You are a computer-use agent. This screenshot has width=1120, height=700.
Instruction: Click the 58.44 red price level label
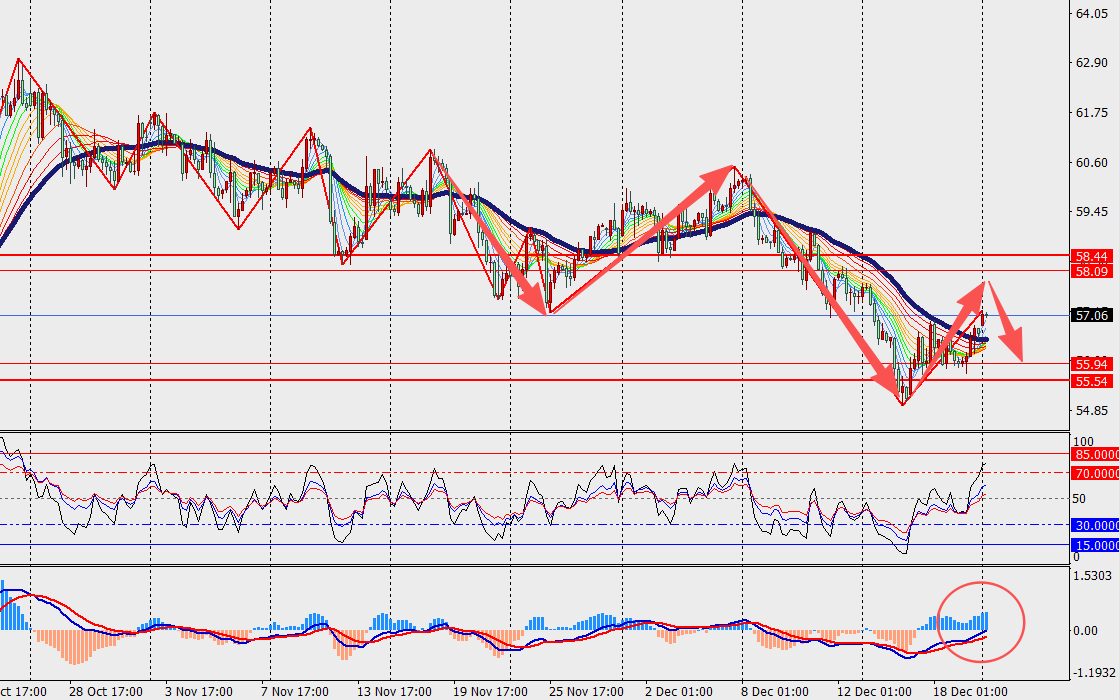coord(1092,256)
